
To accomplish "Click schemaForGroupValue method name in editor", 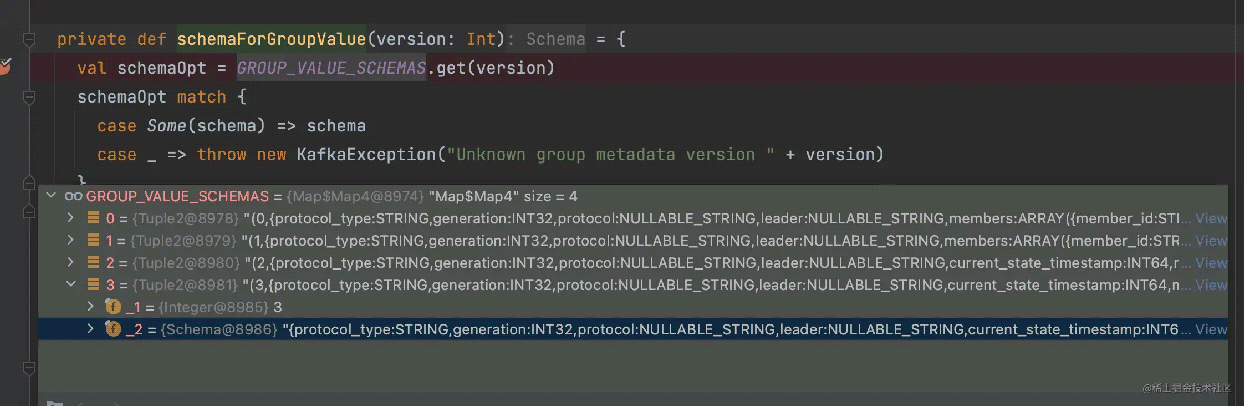I will point(271,40).
